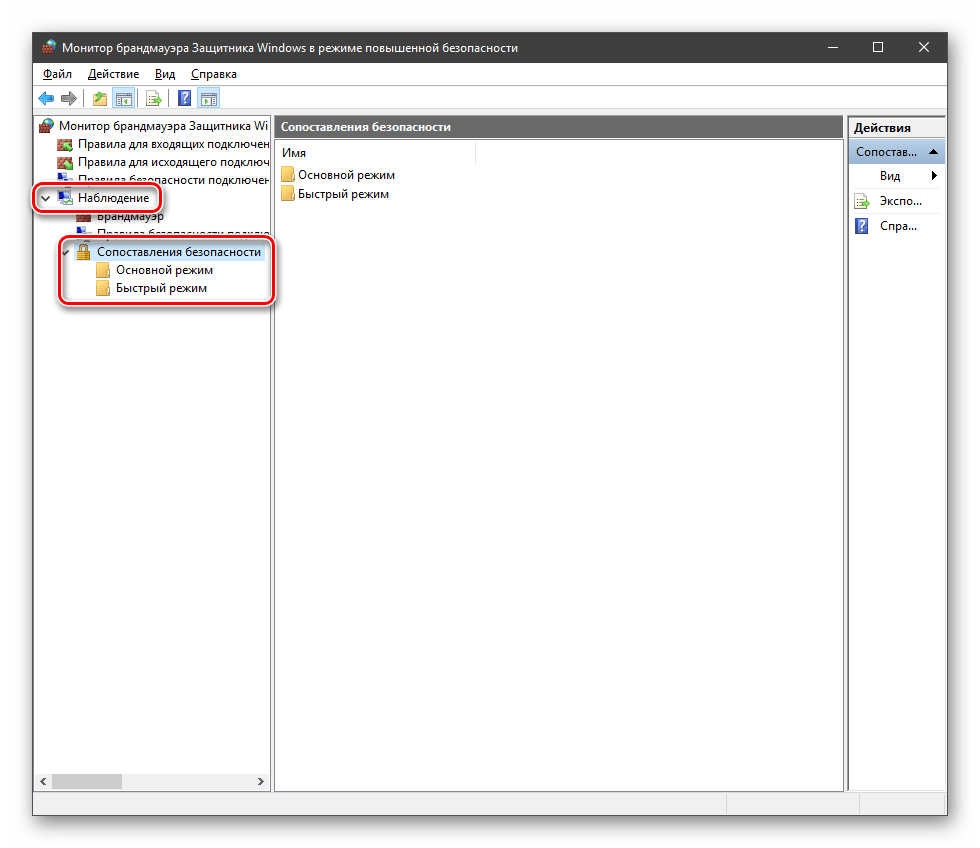This screenshot has height=848, width=980.
Task: Click the Имя column header
Action: 375,153
